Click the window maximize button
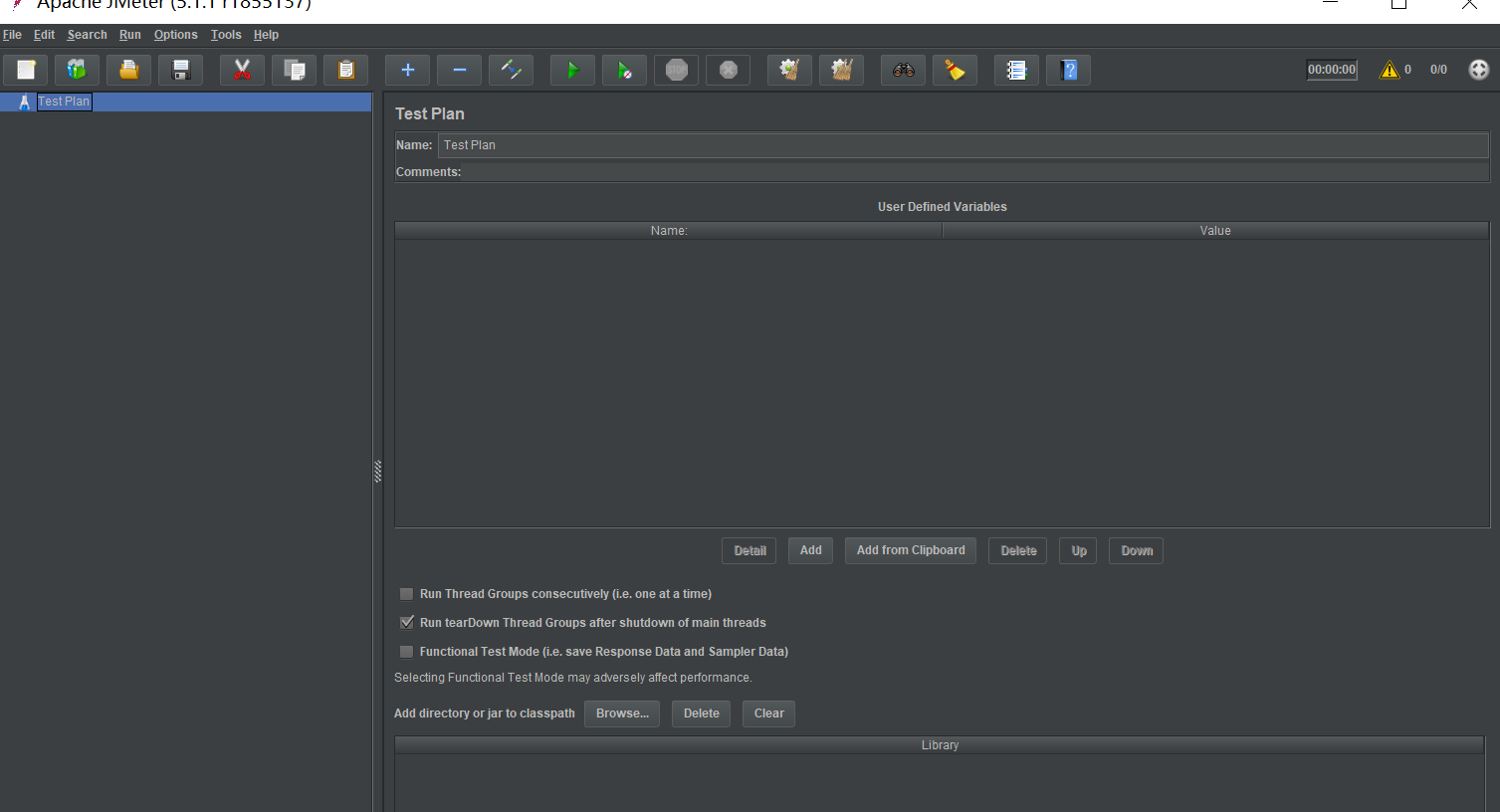This screenshot has width=1500, height=812. [x=1398, y=4]
